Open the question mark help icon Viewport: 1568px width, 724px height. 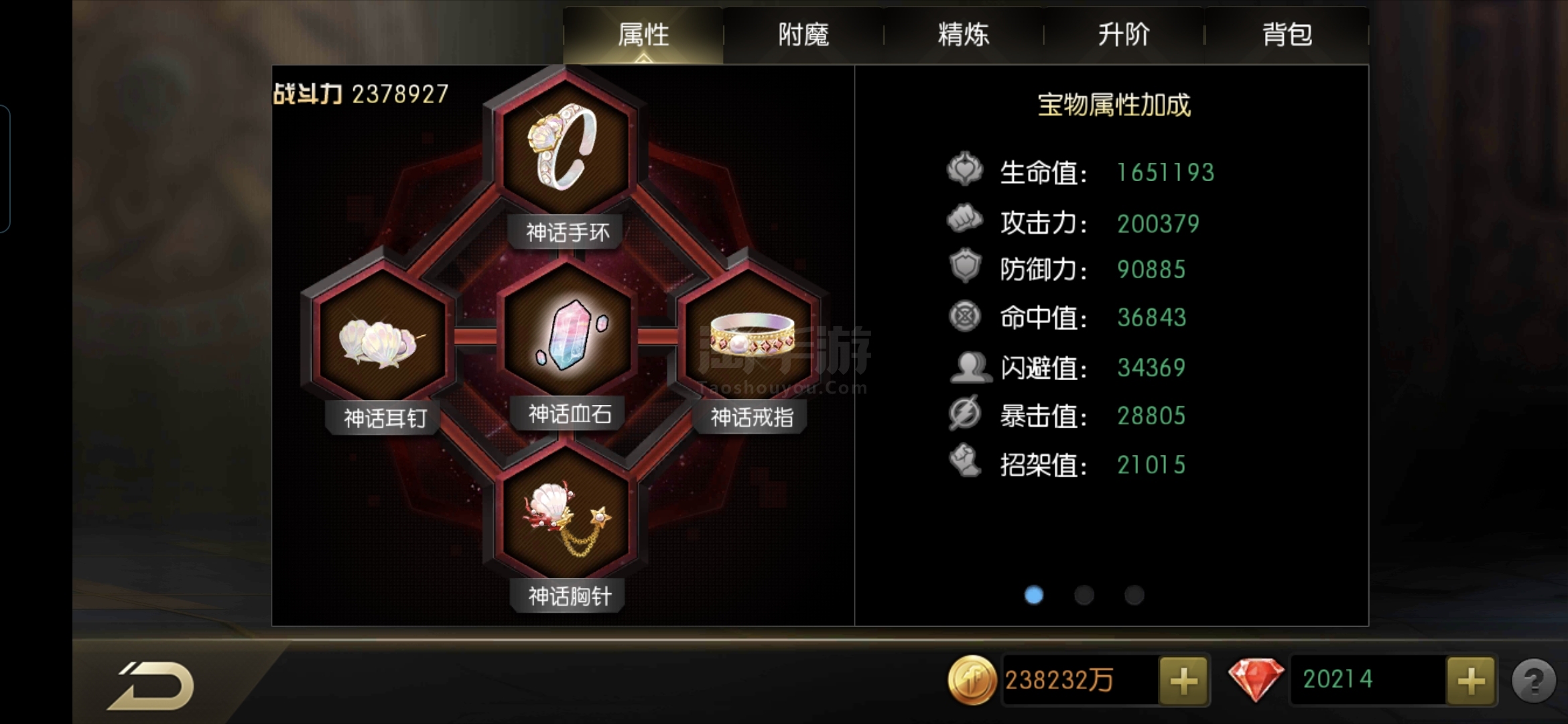point(1533,681)
